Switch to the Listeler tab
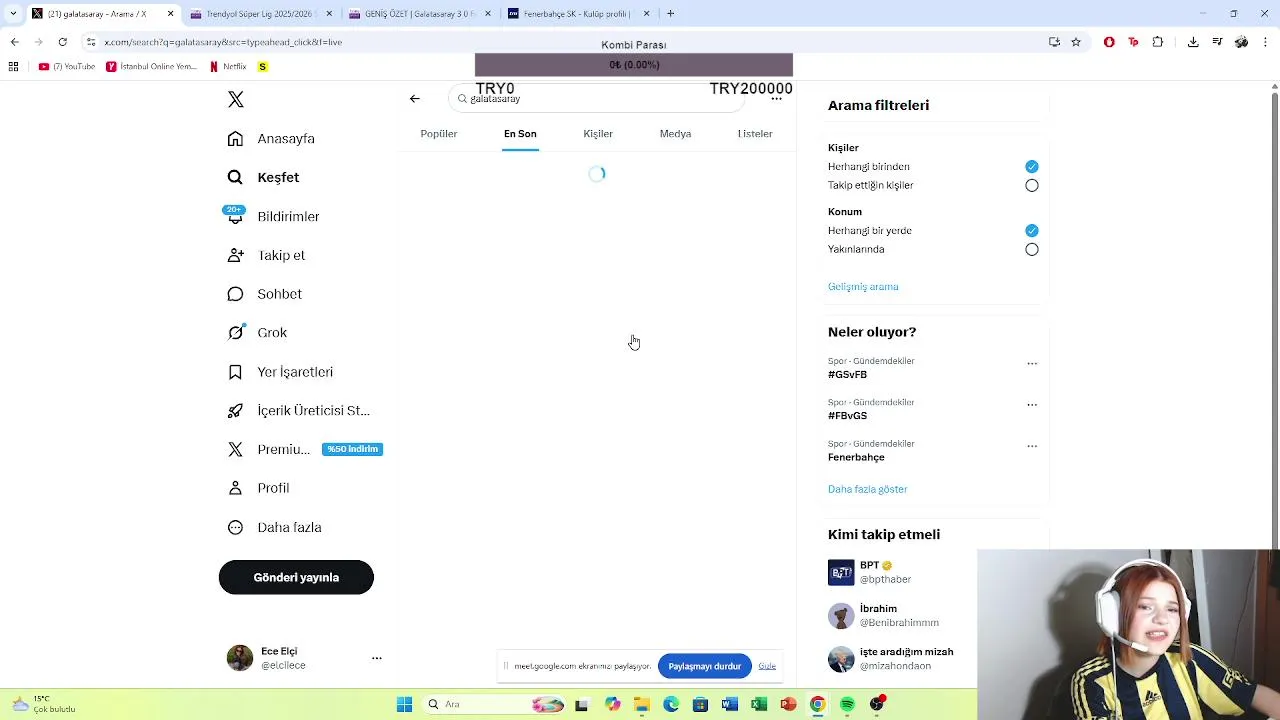Viewport: 1280px width, 720px height. [x=755, y=134]
